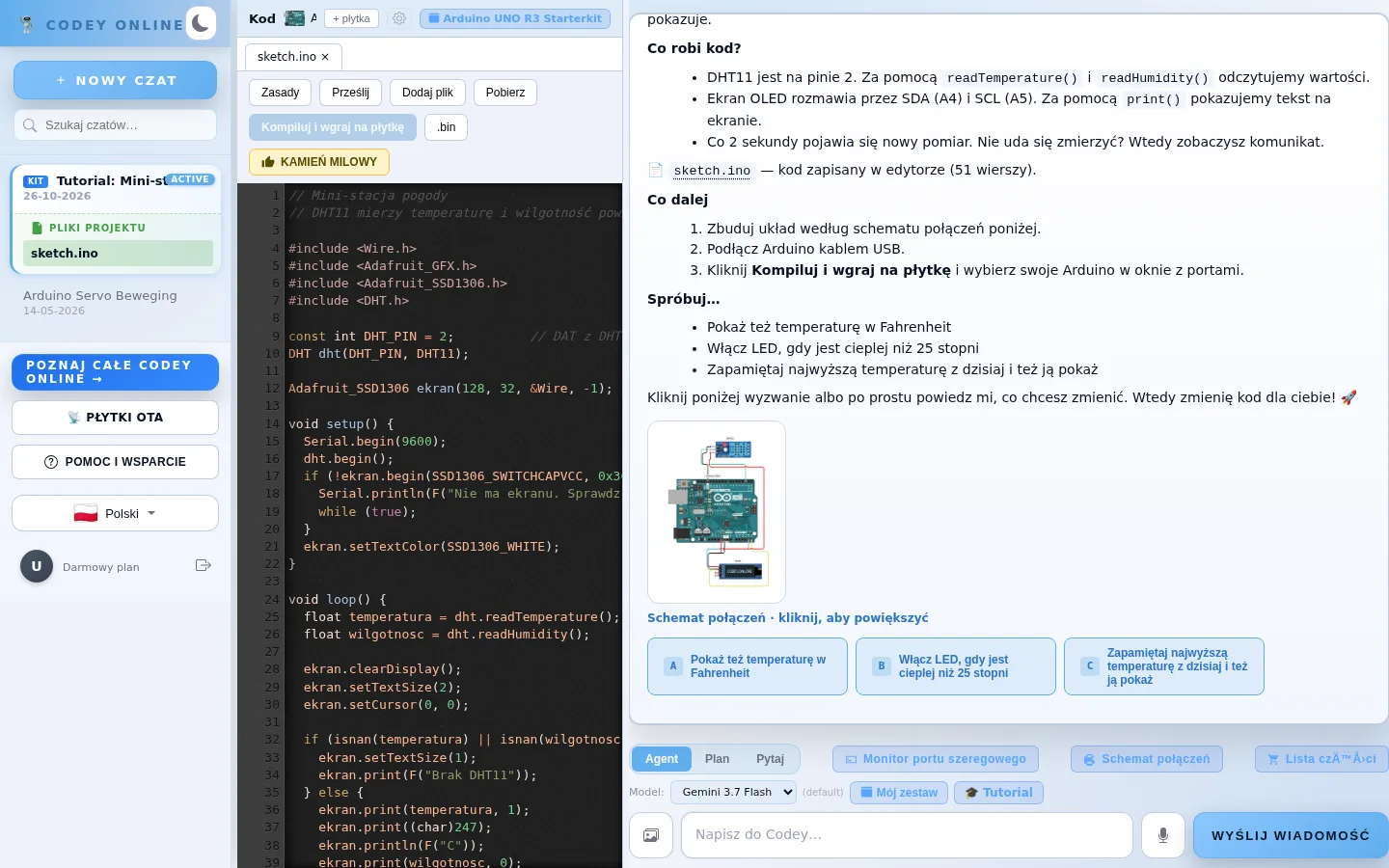Switch to Plan mode

(x=717, y=759)
